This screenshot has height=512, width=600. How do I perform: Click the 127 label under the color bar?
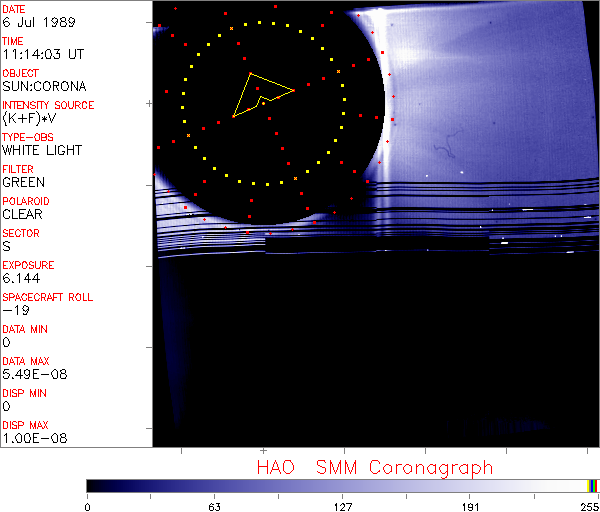[x=342, y=505]
